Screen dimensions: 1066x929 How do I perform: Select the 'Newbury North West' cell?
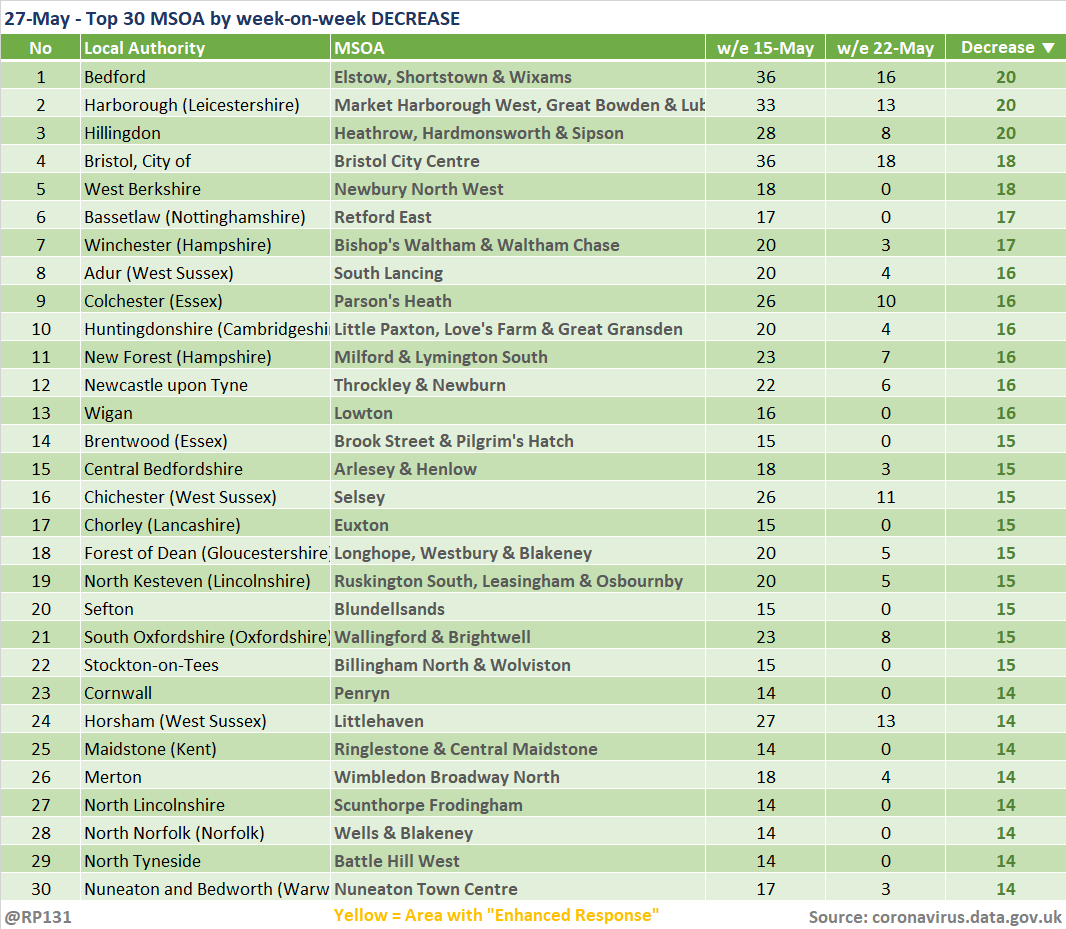(518, 188)
